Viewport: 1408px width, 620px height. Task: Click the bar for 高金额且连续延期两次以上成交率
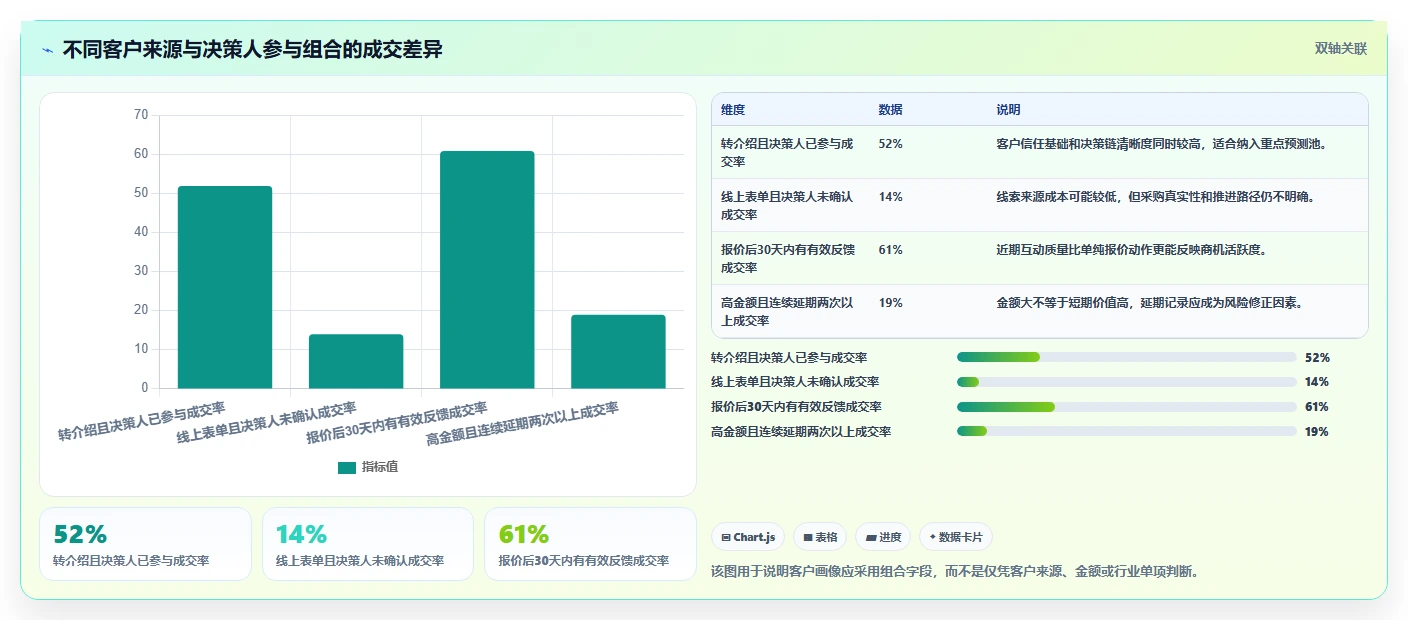618,352
